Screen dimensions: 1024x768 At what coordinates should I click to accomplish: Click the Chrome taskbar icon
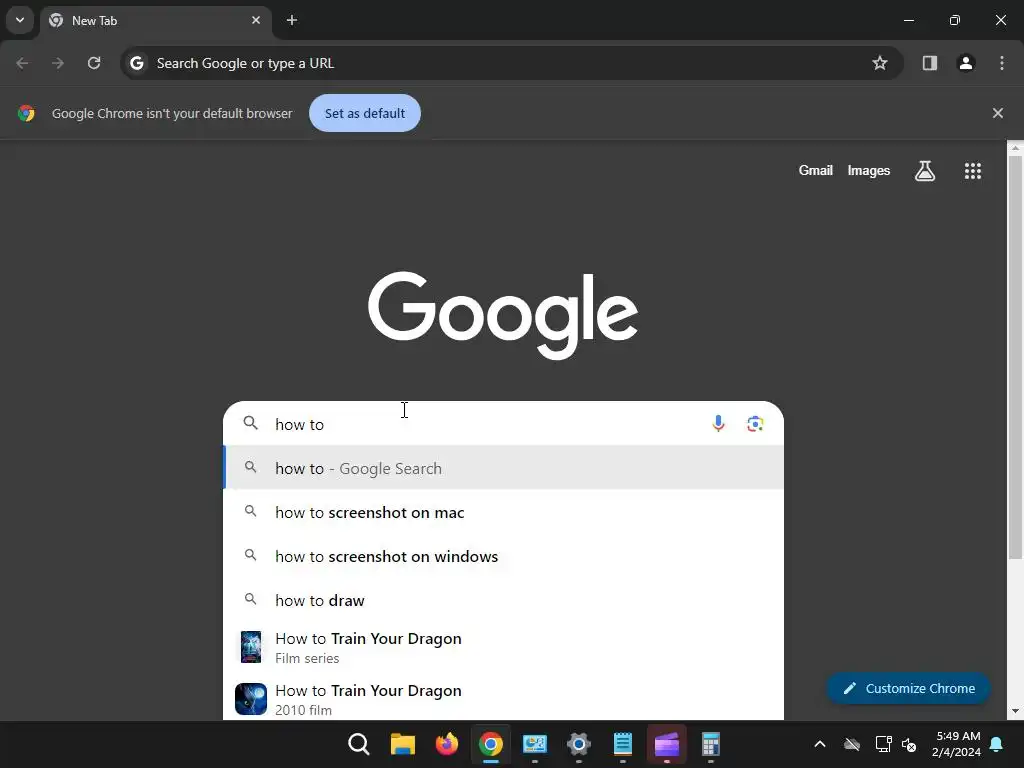tap(490, 744)
